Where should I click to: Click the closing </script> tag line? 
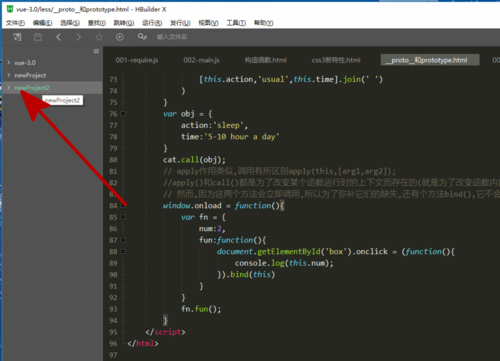click(x=165, y=332)
